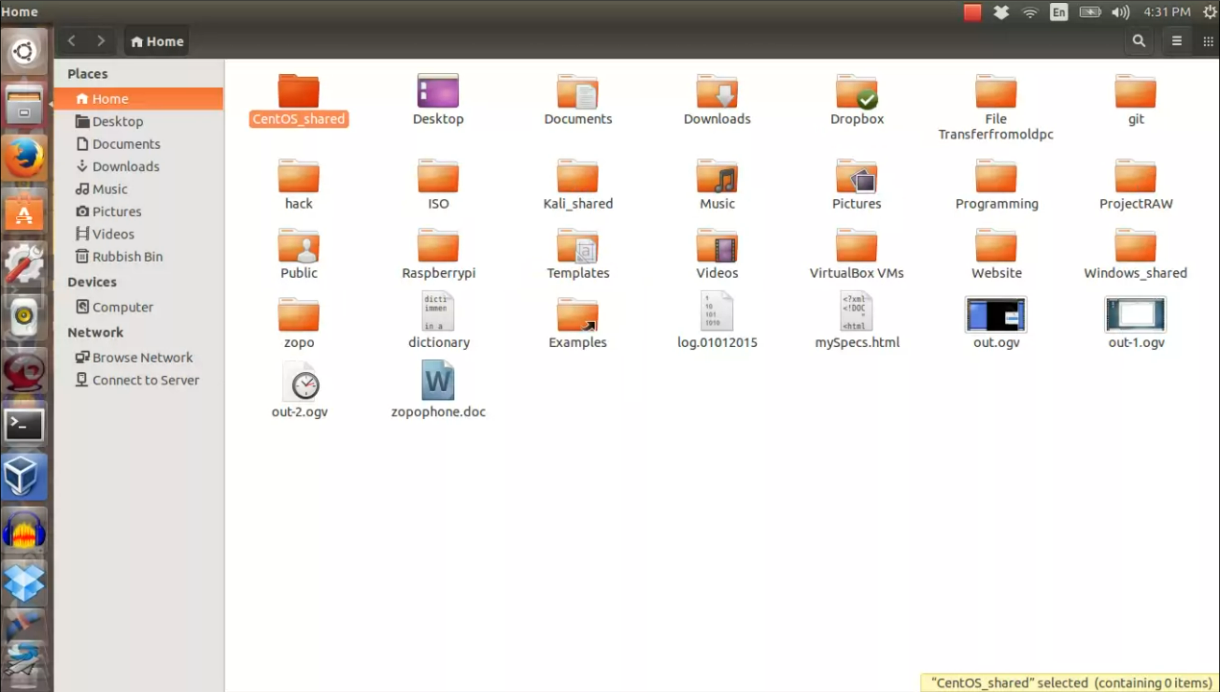Open the Ubuntu Dash launcher

(24, 51)
